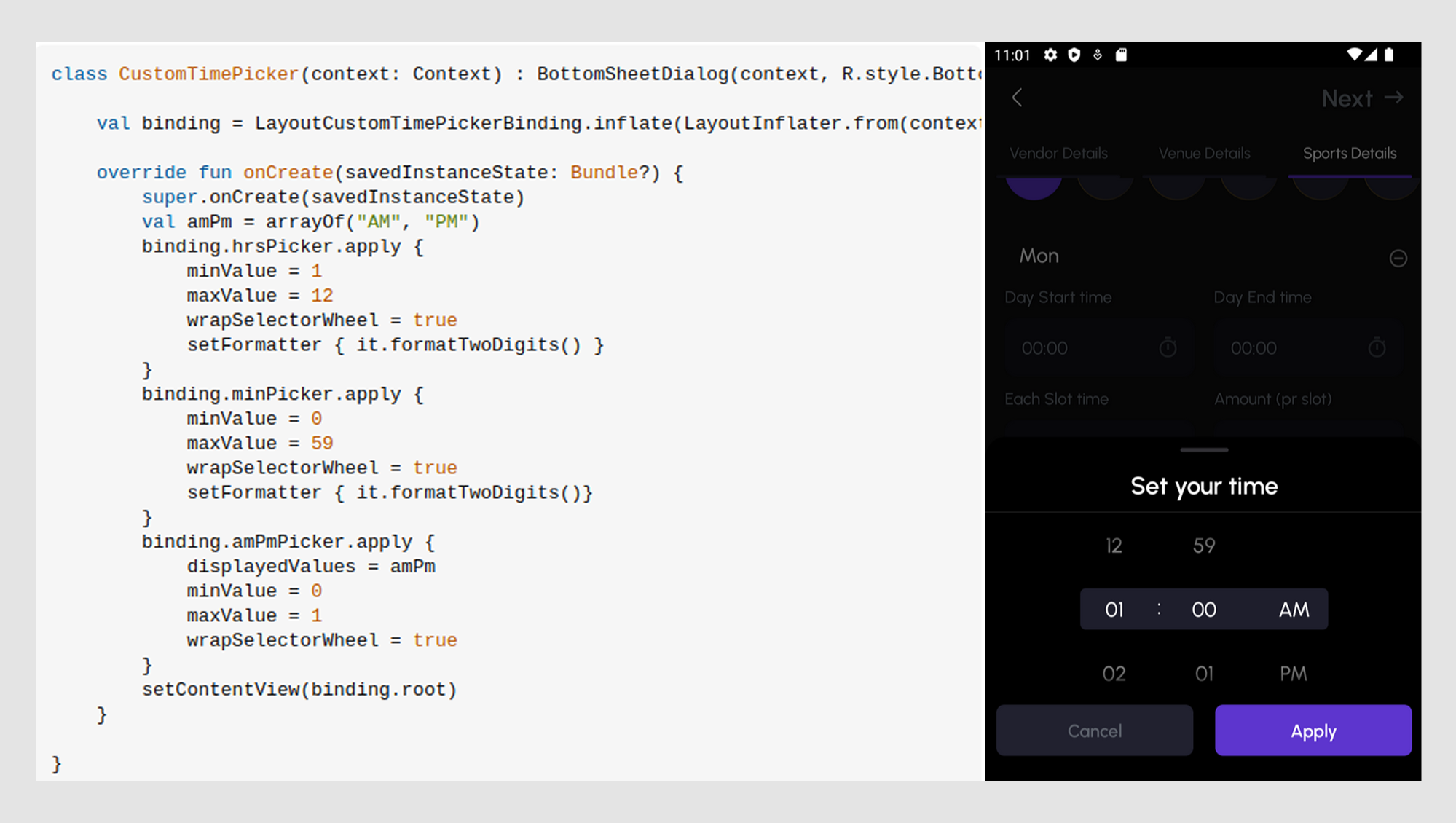Image resolution: width=1456 pixels, height=823 pixels.
Task: Select PM in the AM/PM picker
Action: [1293, 674]
